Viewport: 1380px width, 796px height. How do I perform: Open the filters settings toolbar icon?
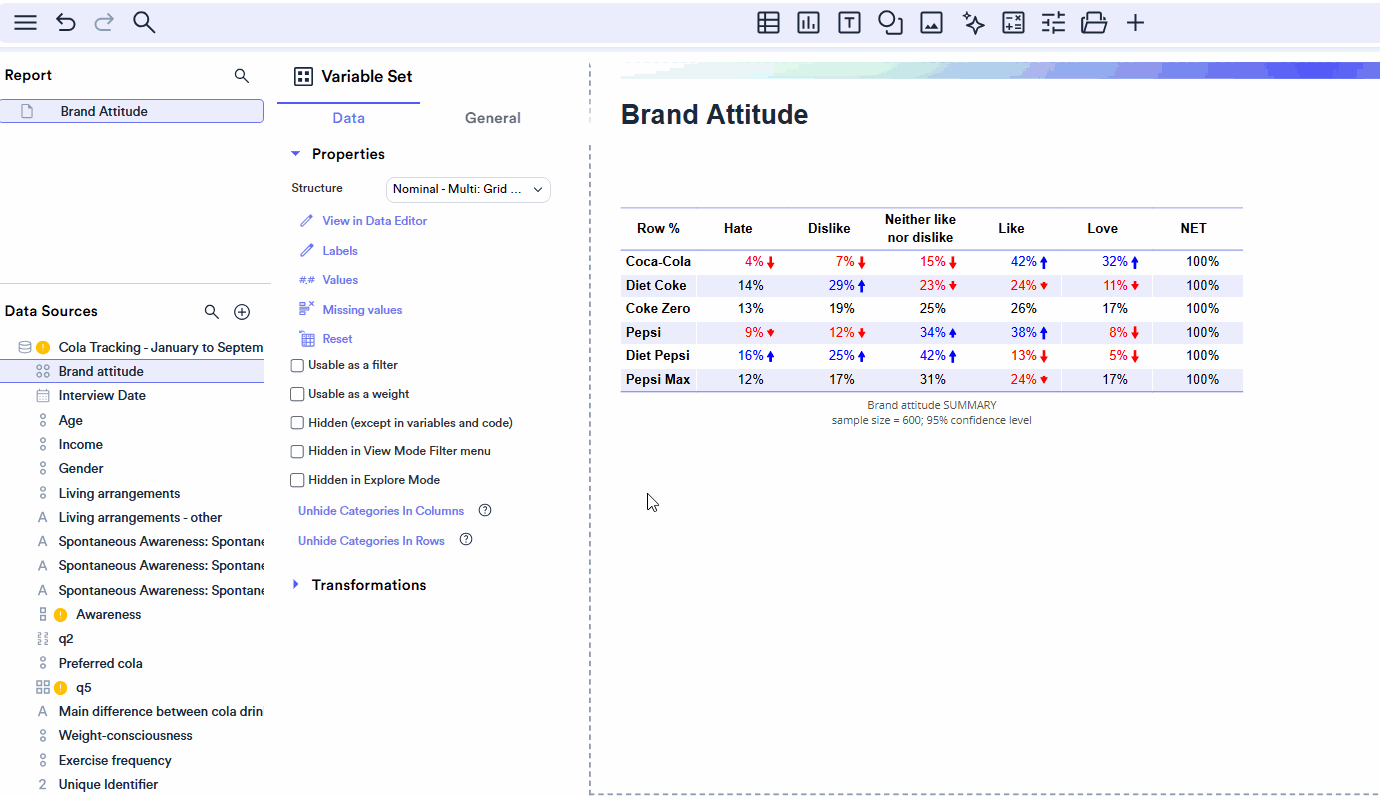click(1053, 22)
